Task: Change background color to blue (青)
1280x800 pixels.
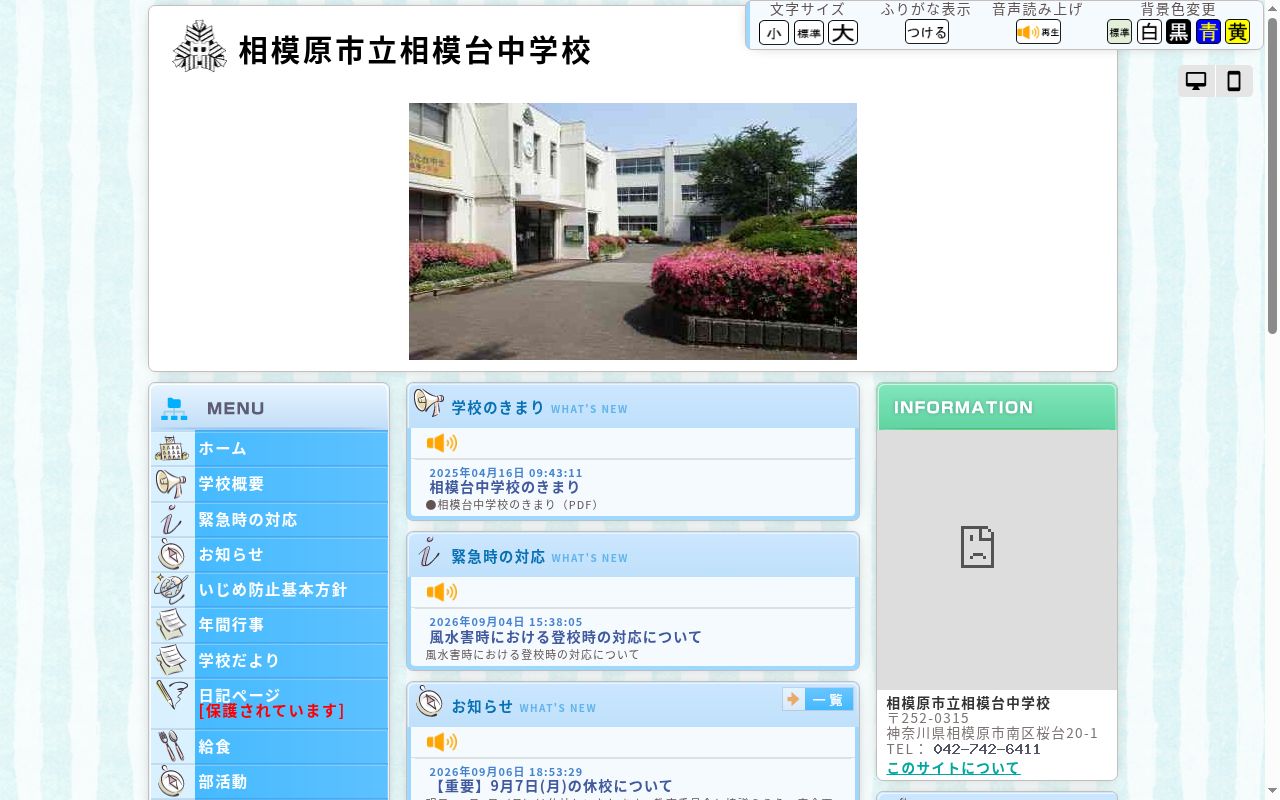Action: point(1208,32)
